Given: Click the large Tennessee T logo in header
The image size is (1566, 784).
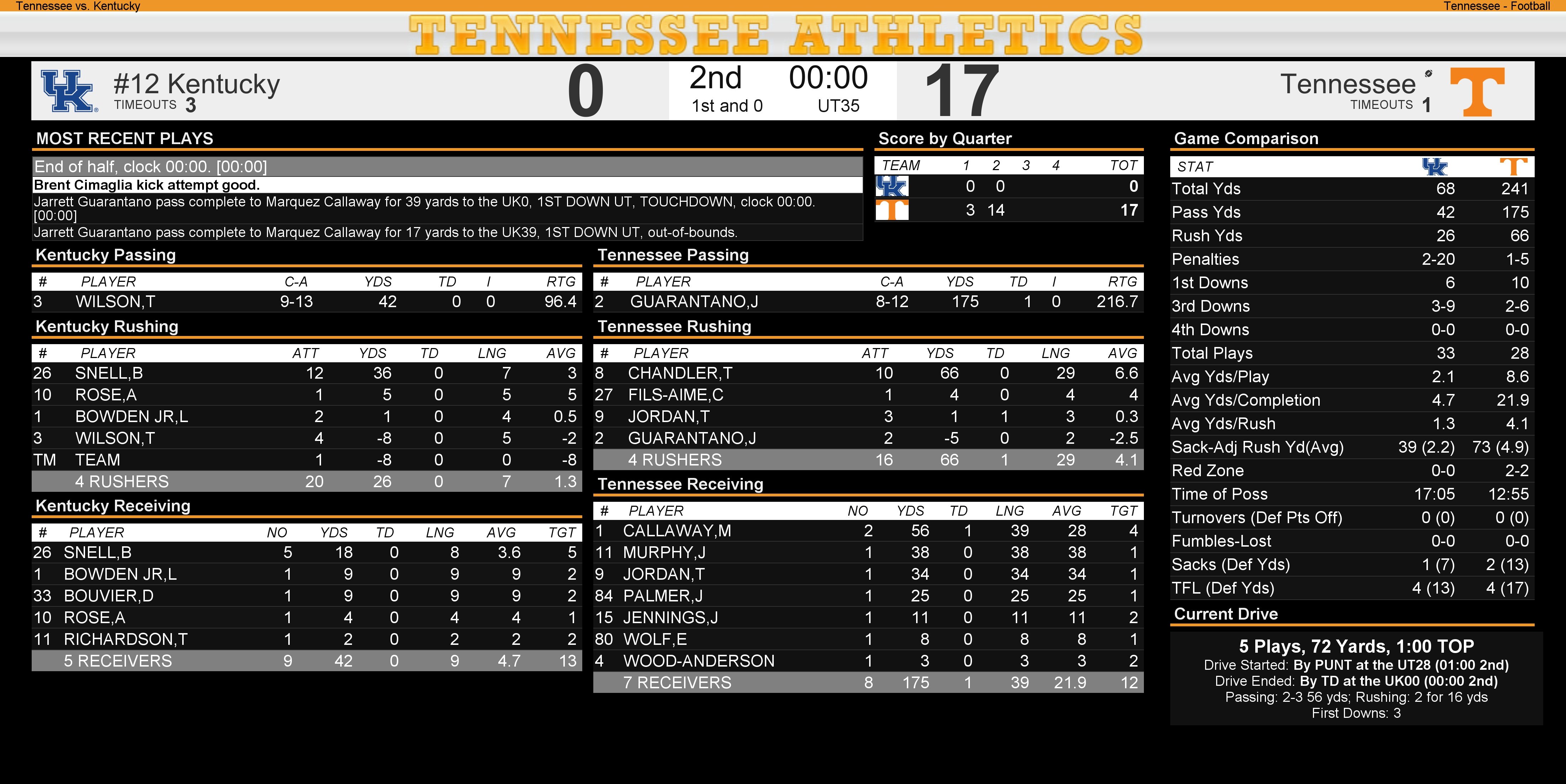Looking at the screenshot, I should (x=1477, y=91).
